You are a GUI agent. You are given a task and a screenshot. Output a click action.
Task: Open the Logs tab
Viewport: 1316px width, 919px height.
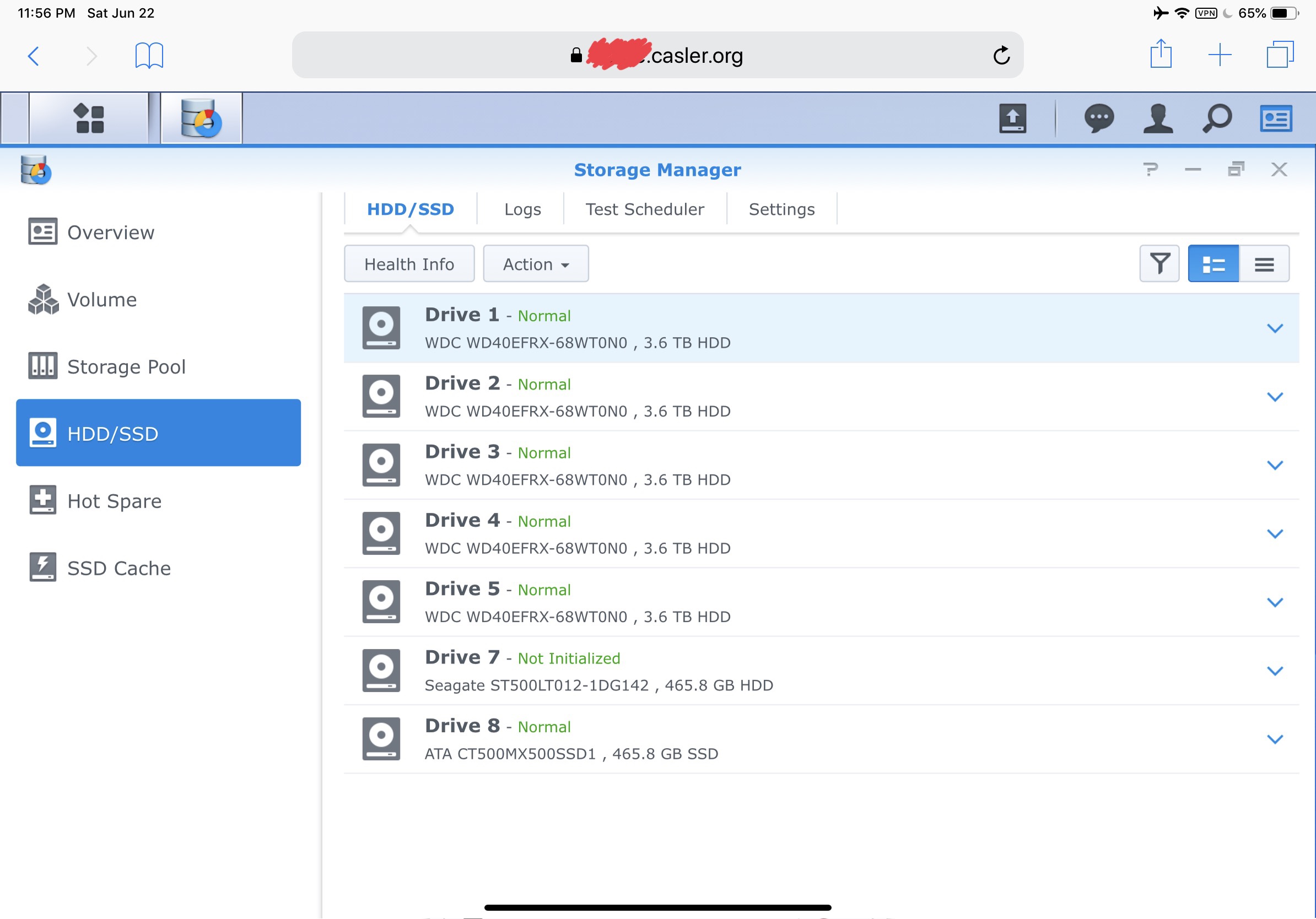point(522,209)
